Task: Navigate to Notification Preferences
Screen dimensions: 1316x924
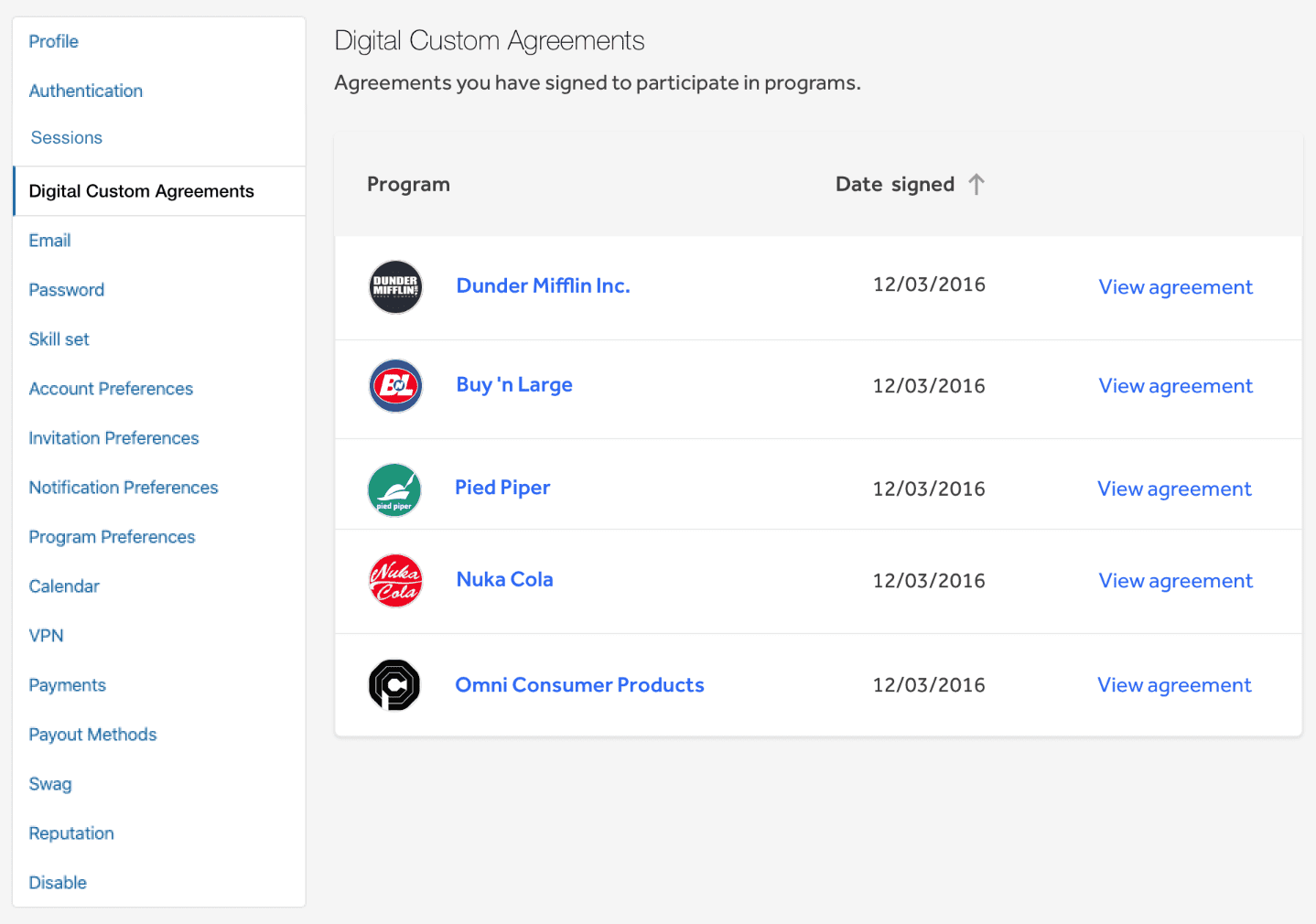Action: 124,488
